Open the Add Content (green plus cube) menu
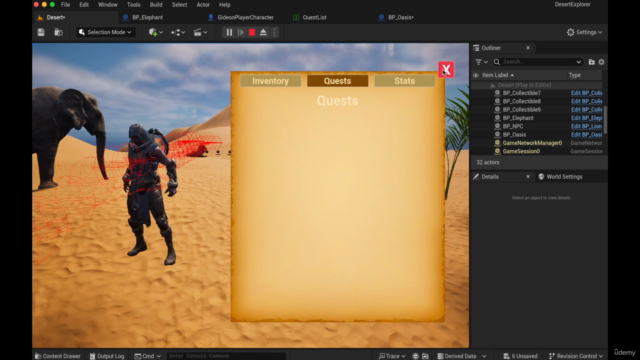 click(156, 32)
